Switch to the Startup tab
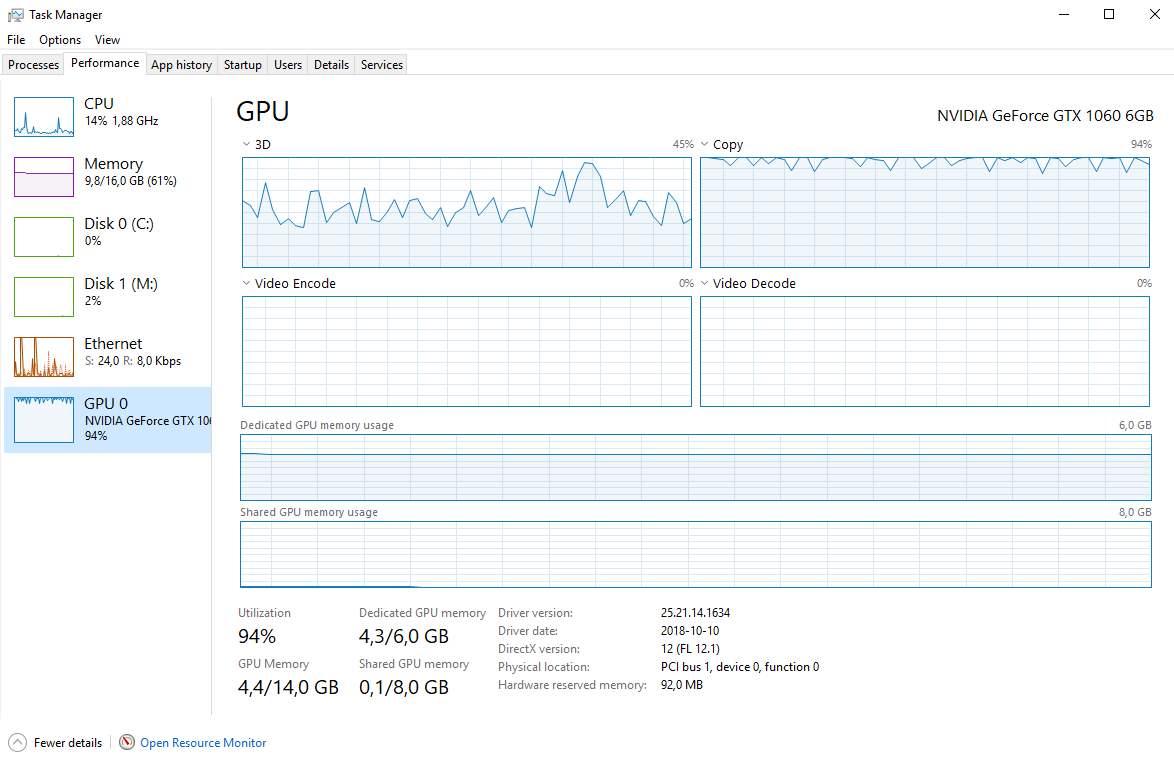The image size is (1174, 765). pos(243,64)
